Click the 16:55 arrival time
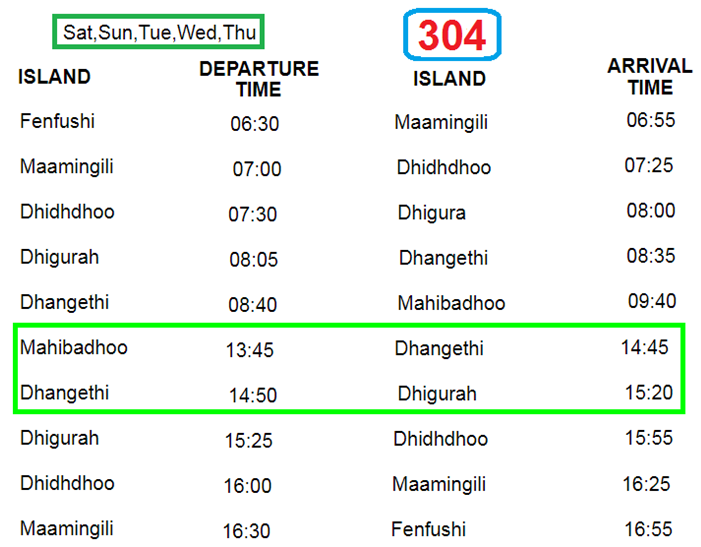701x547 pixels. [650, 528]
